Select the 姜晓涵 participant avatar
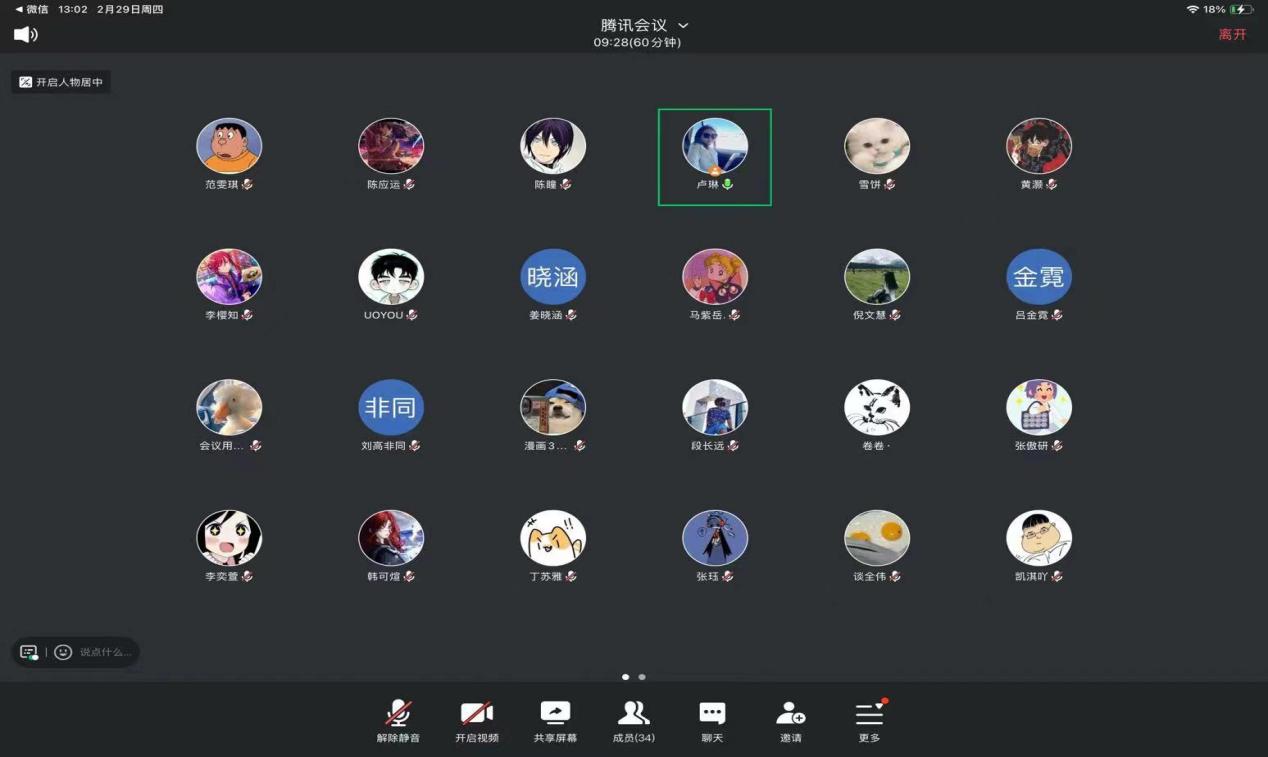This screenshot has height=757, width=1268. tap(553, 277)
